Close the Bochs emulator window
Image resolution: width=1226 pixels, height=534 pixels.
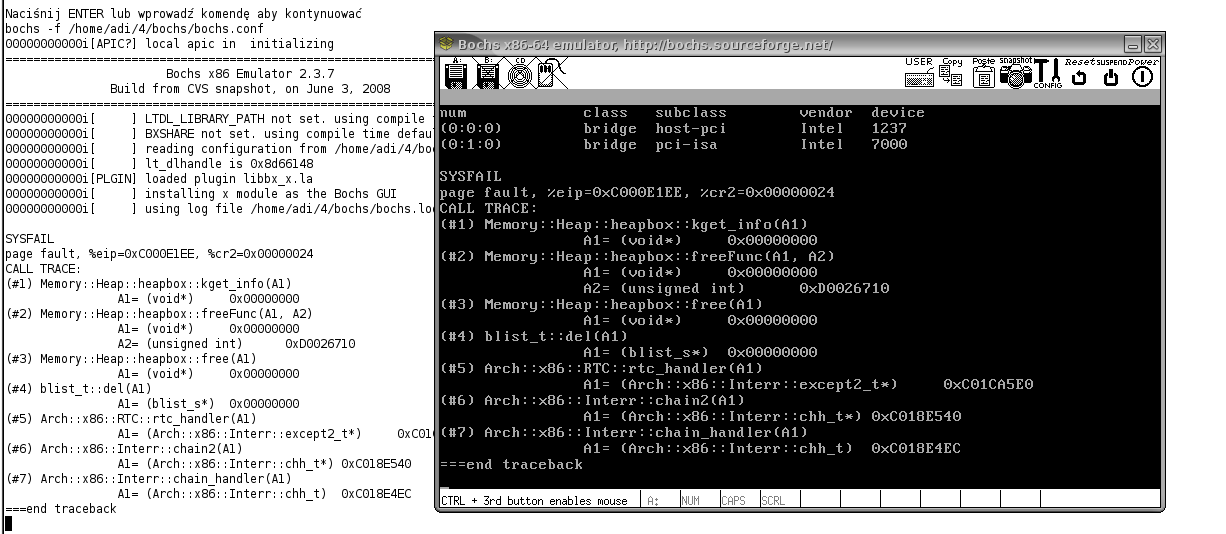(1153, 45)
